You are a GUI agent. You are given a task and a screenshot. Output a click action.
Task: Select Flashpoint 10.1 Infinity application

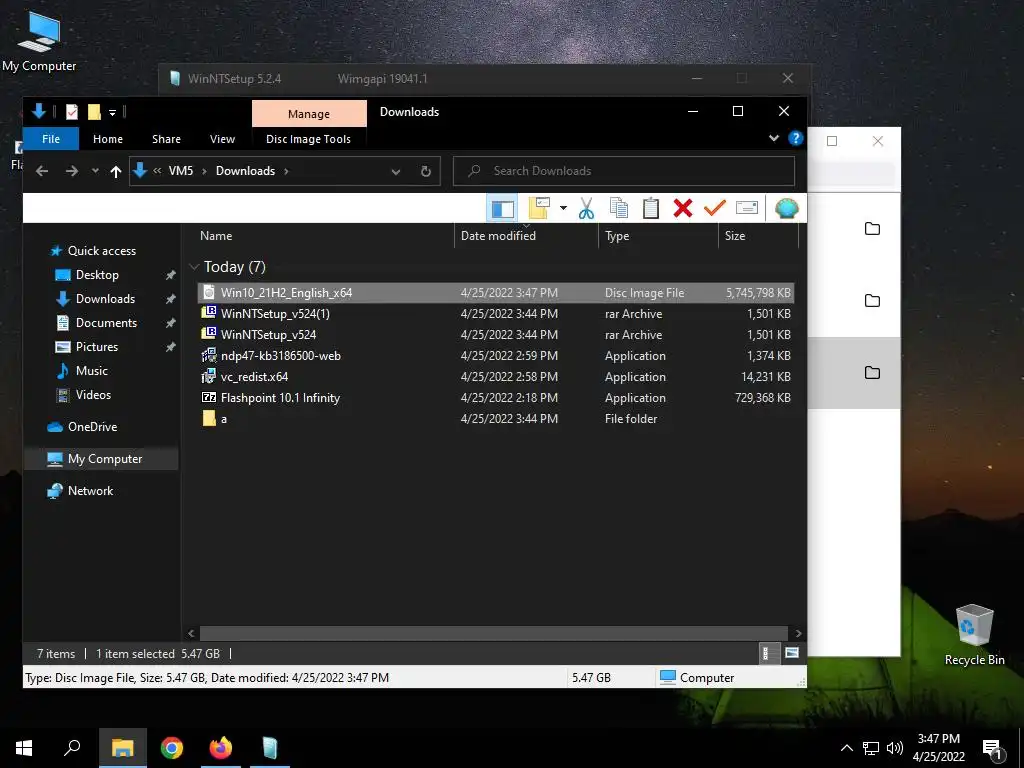(496, 397)
